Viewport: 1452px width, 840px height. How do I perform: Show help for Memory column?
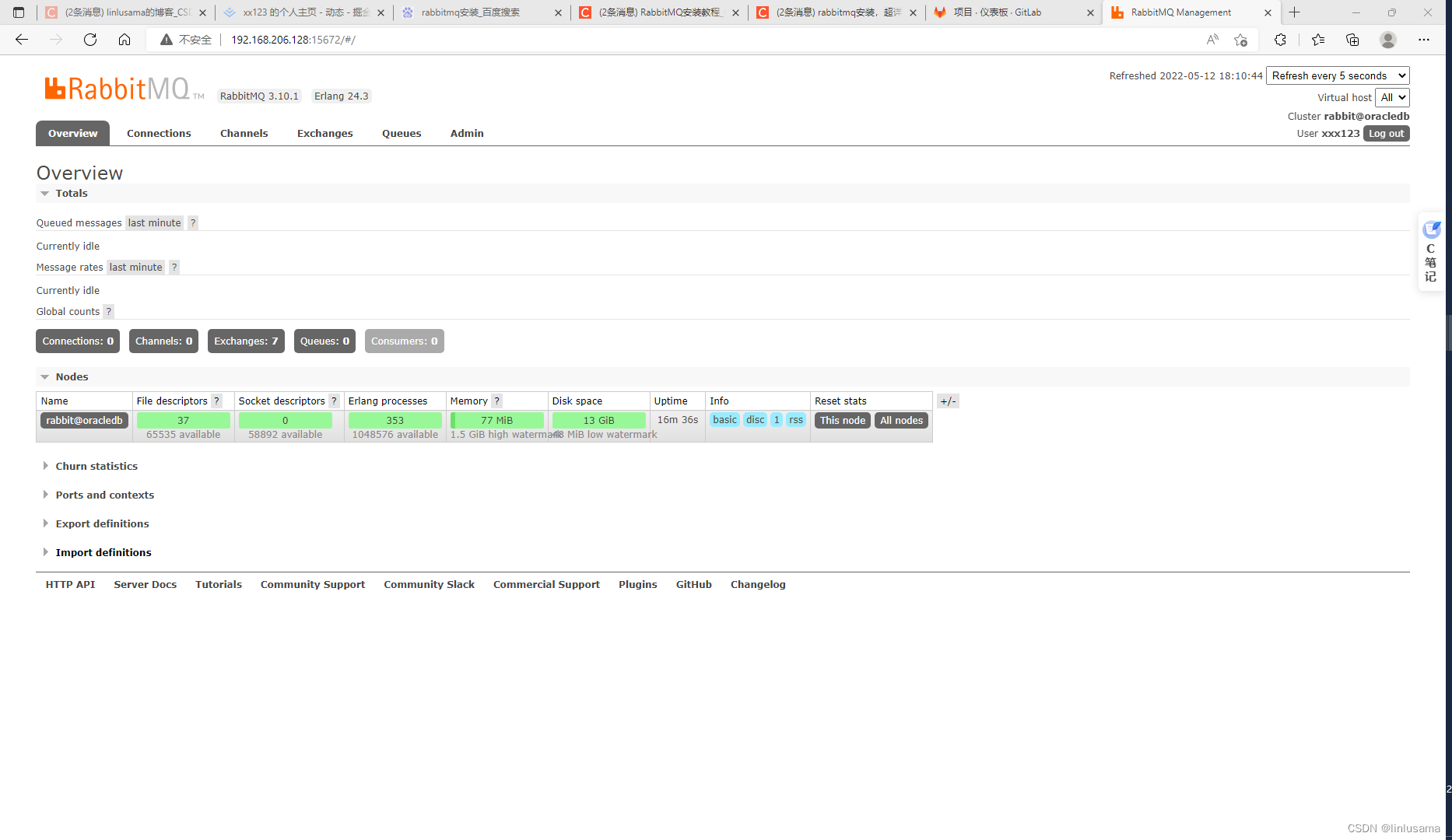click(497, 401)
